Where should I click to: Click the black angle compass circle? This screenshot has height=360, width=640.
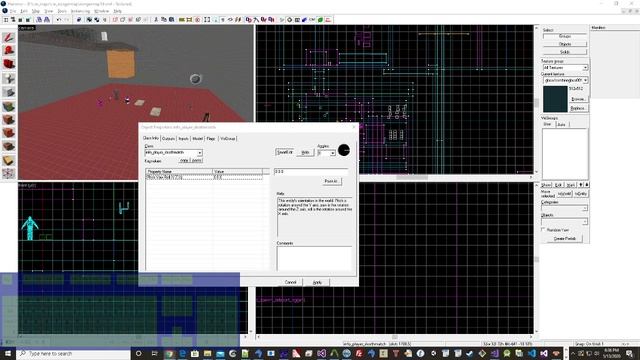click(x=344, y=150)
